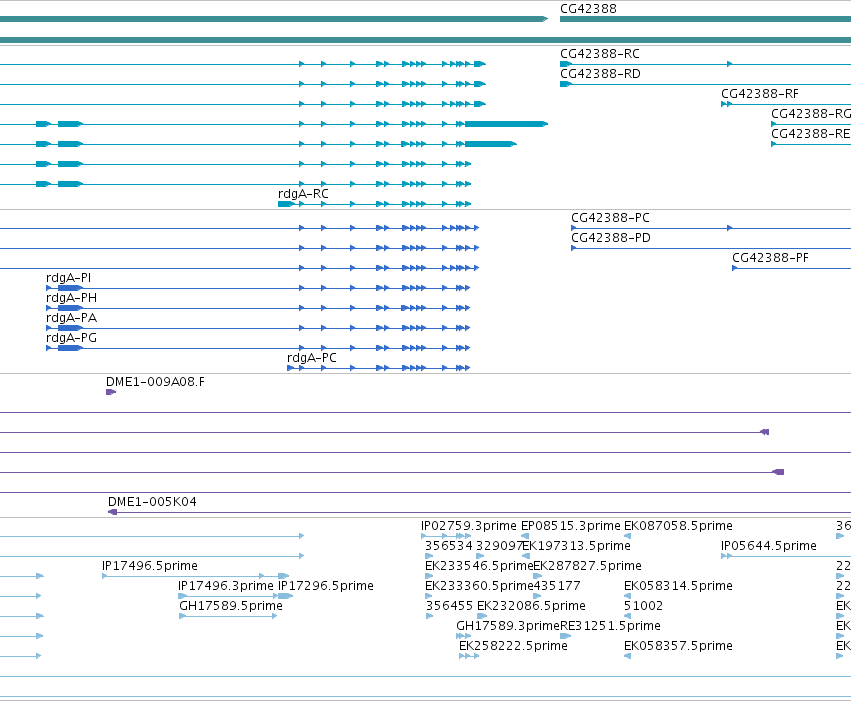Select the 51002 feature label
851x701 pixels.
click(644, 606)
